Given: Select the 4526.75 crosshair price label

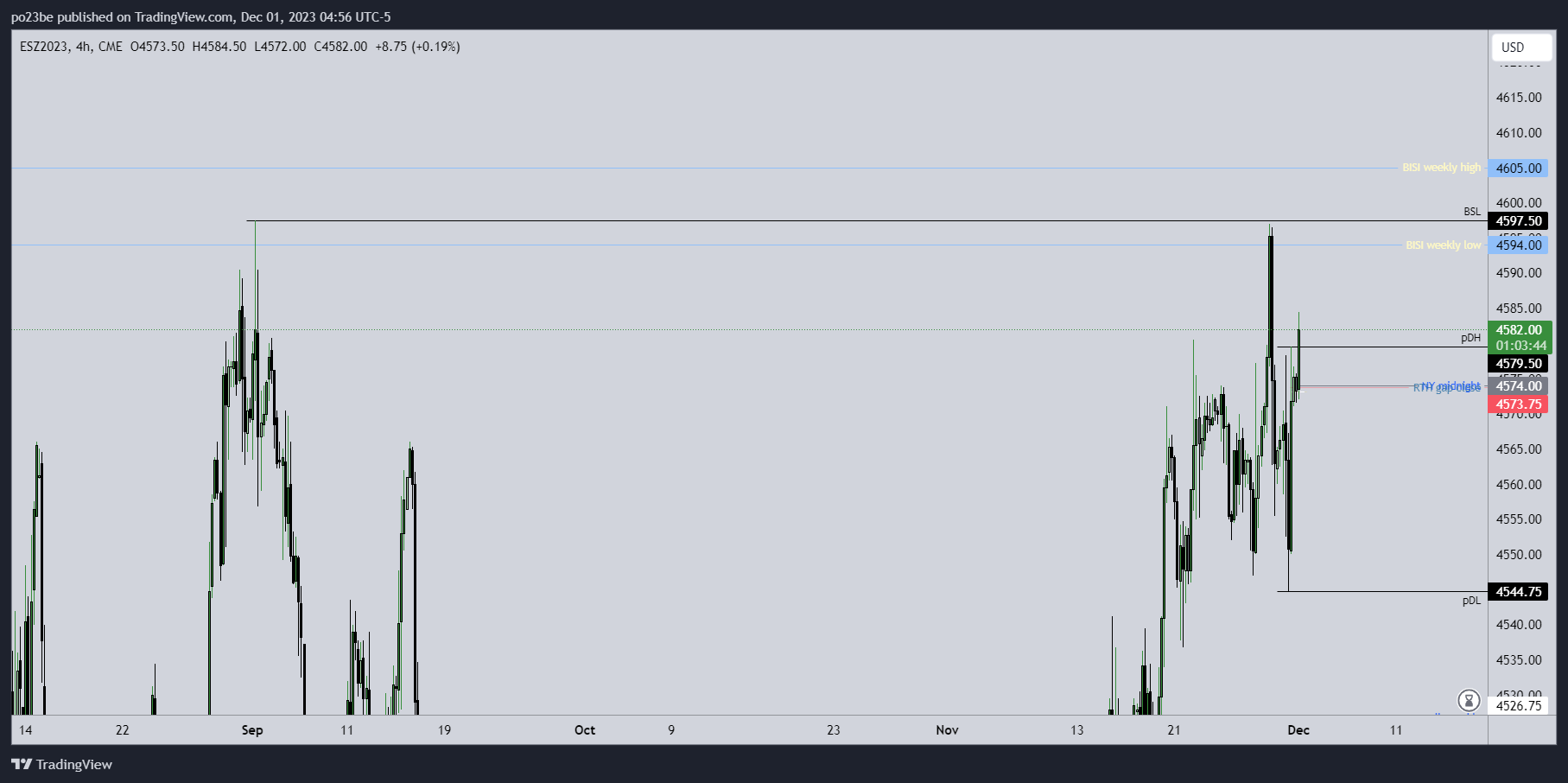Looking at the screenshot, I should coord(1518,706).
